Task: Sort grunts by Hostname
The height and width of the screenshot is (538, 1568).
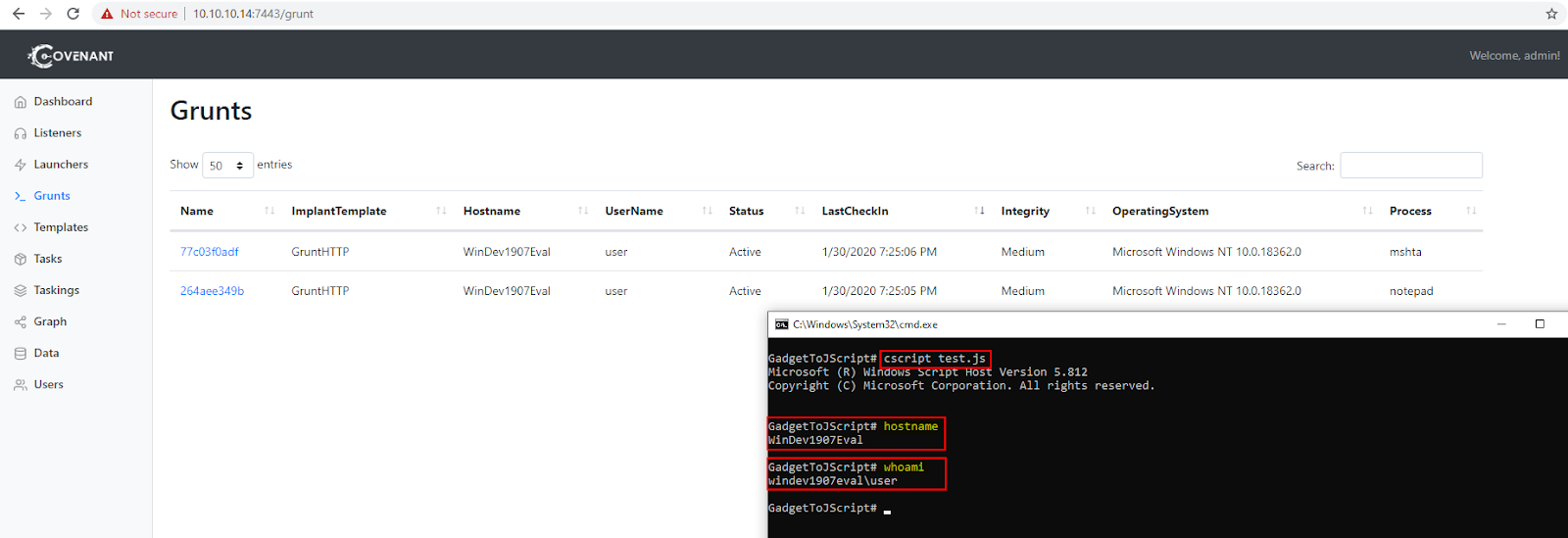Action: [x=523, y=211]
